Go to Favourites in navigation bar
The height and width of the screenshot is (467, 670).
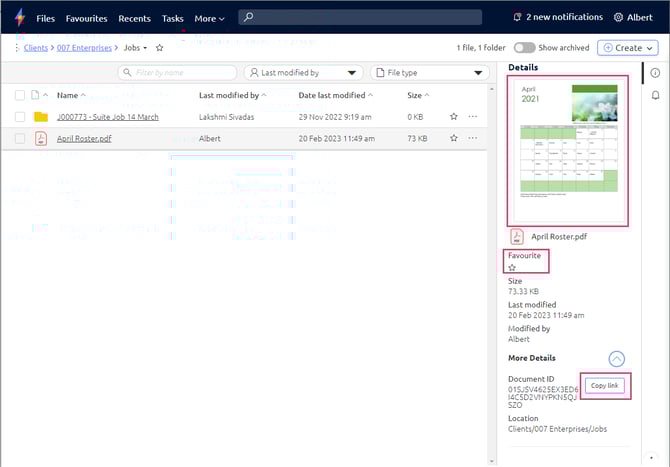(x=86, y=18)
